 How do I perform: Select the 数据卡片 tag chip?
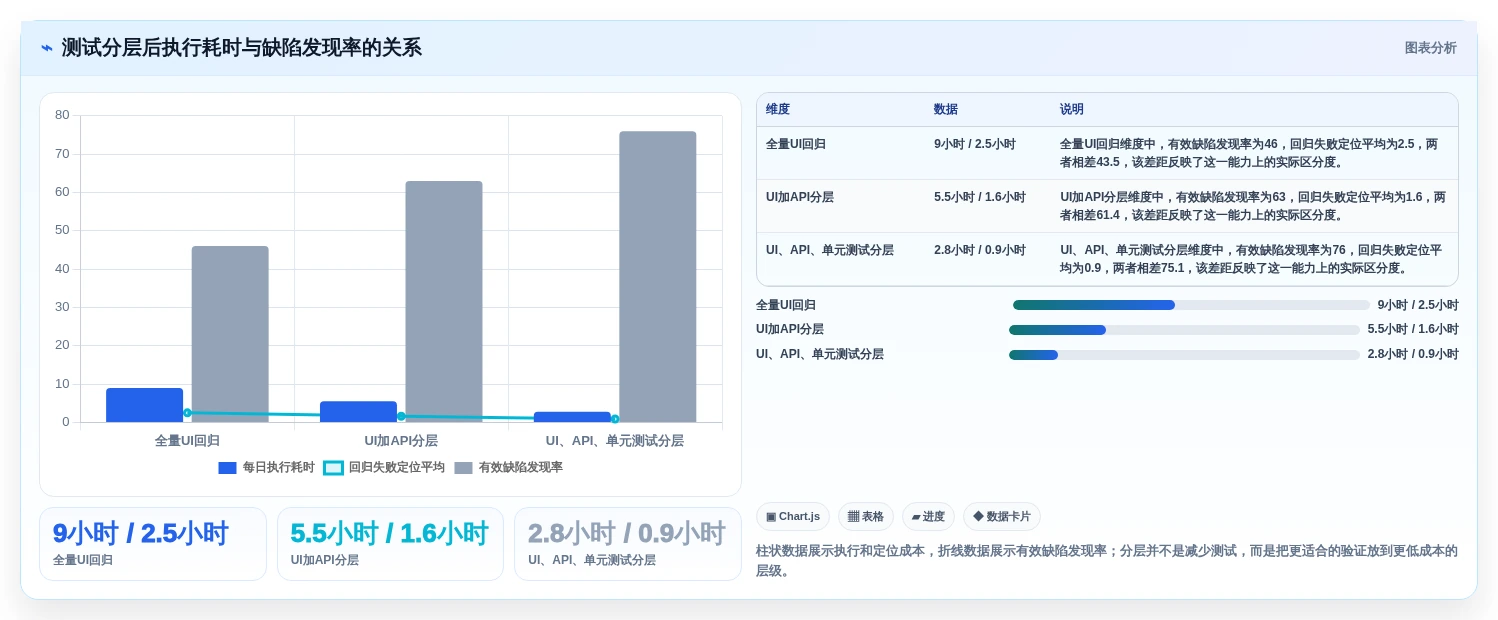click(x=1002, y=516)
